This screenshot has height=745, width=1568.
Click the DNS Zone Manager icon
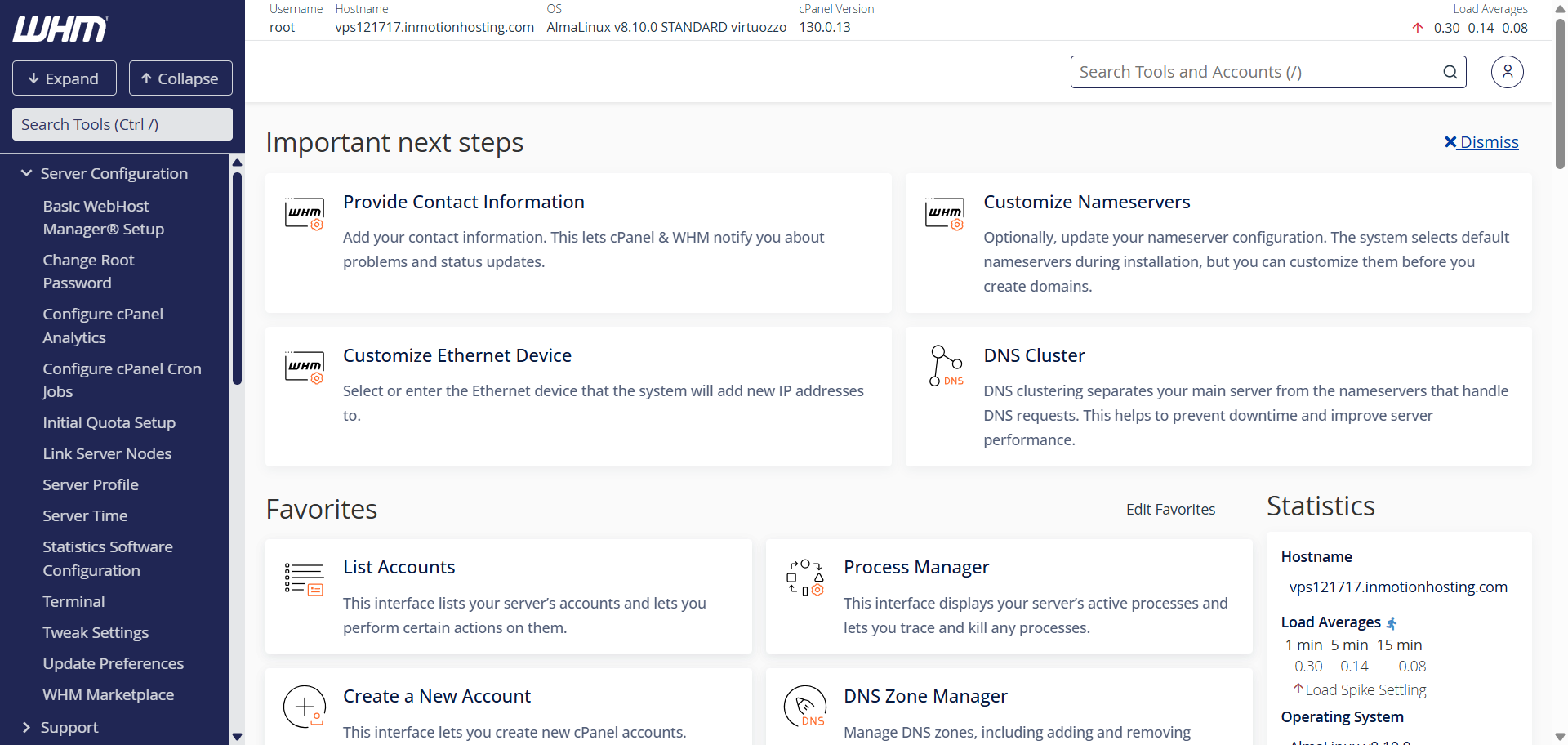(805, 707)
